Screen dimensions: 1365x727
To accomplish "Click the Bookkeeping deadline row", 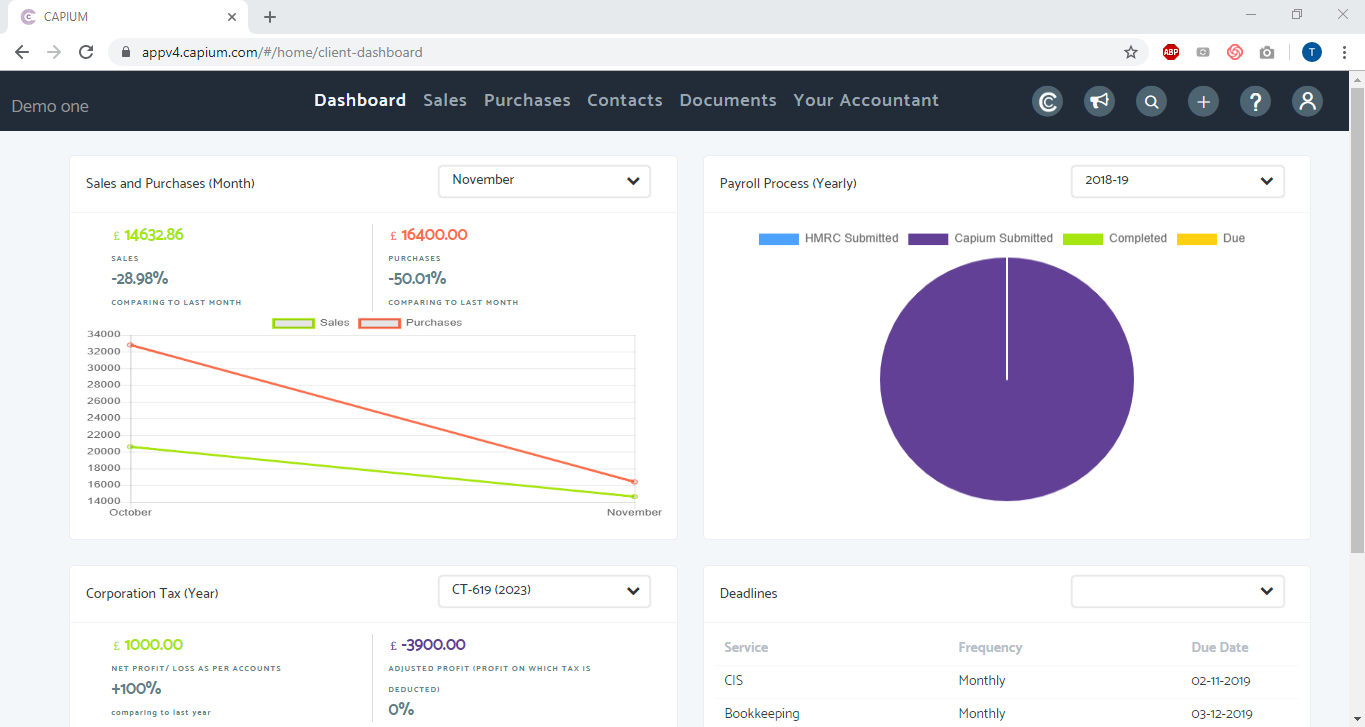I will 1008,713.
